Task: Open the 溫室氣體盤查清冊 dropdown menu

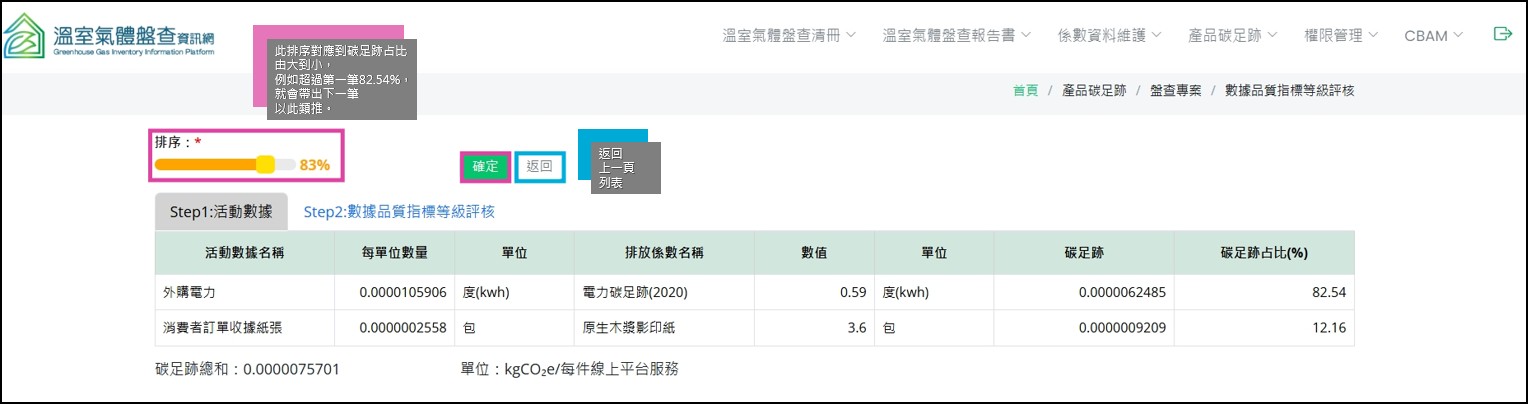Action: tap(789, 35)
